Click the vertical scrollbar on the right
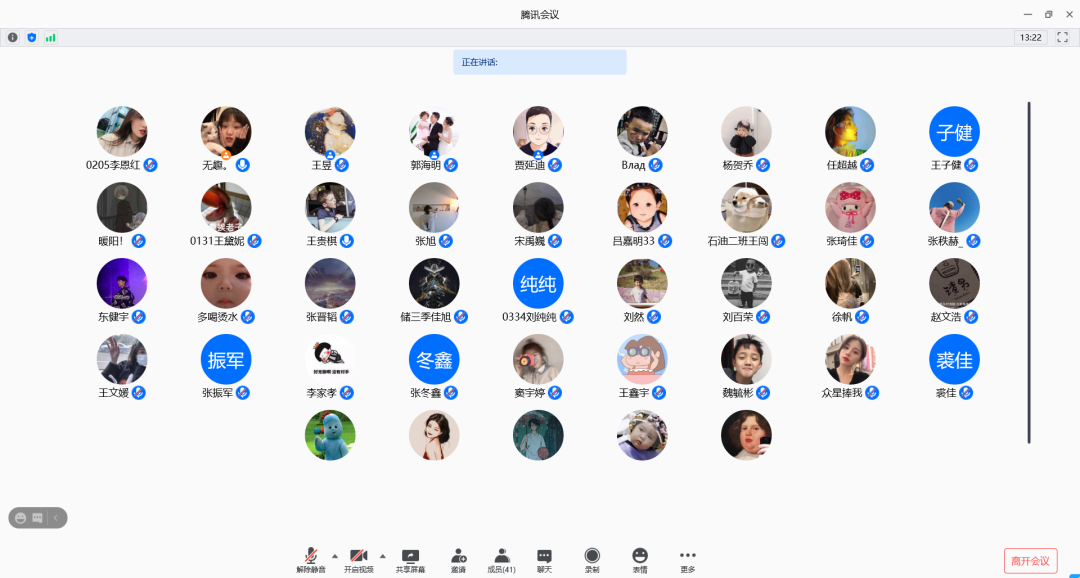Viewport: 1080px width, 578px height. pyautogui.click(x=1029, y=270)
